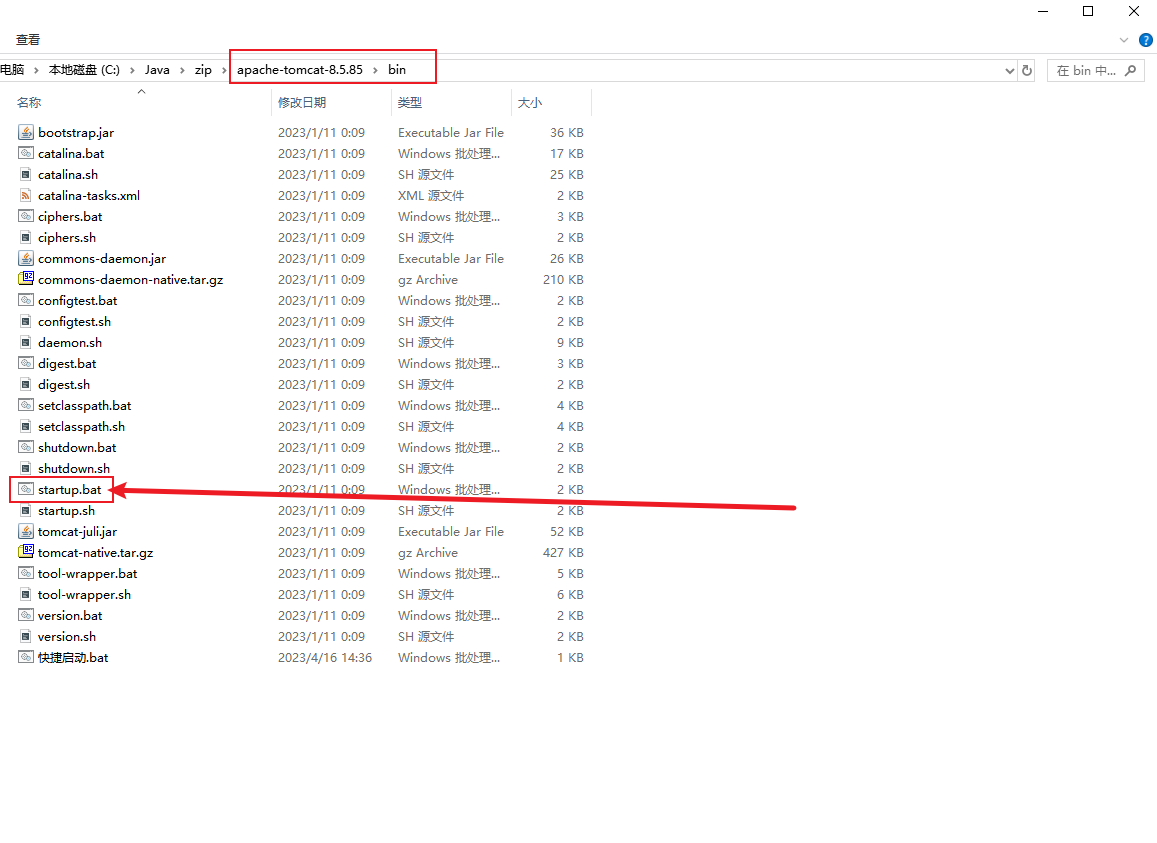The image size is (1157, 843).
Task: Expand the chevron after Java in breadcrumb
Action: point(182,70)
